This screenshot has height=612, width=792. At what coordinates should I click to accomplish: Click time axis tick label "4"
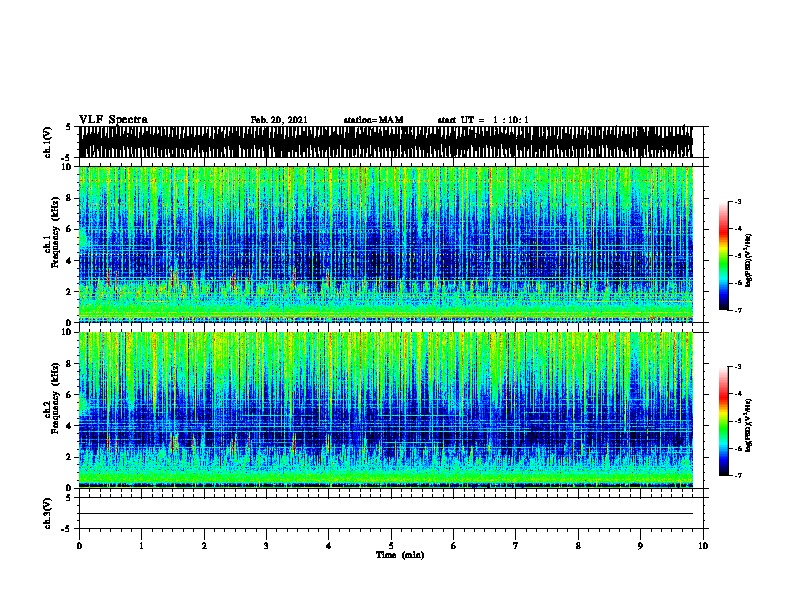[329, 546]
